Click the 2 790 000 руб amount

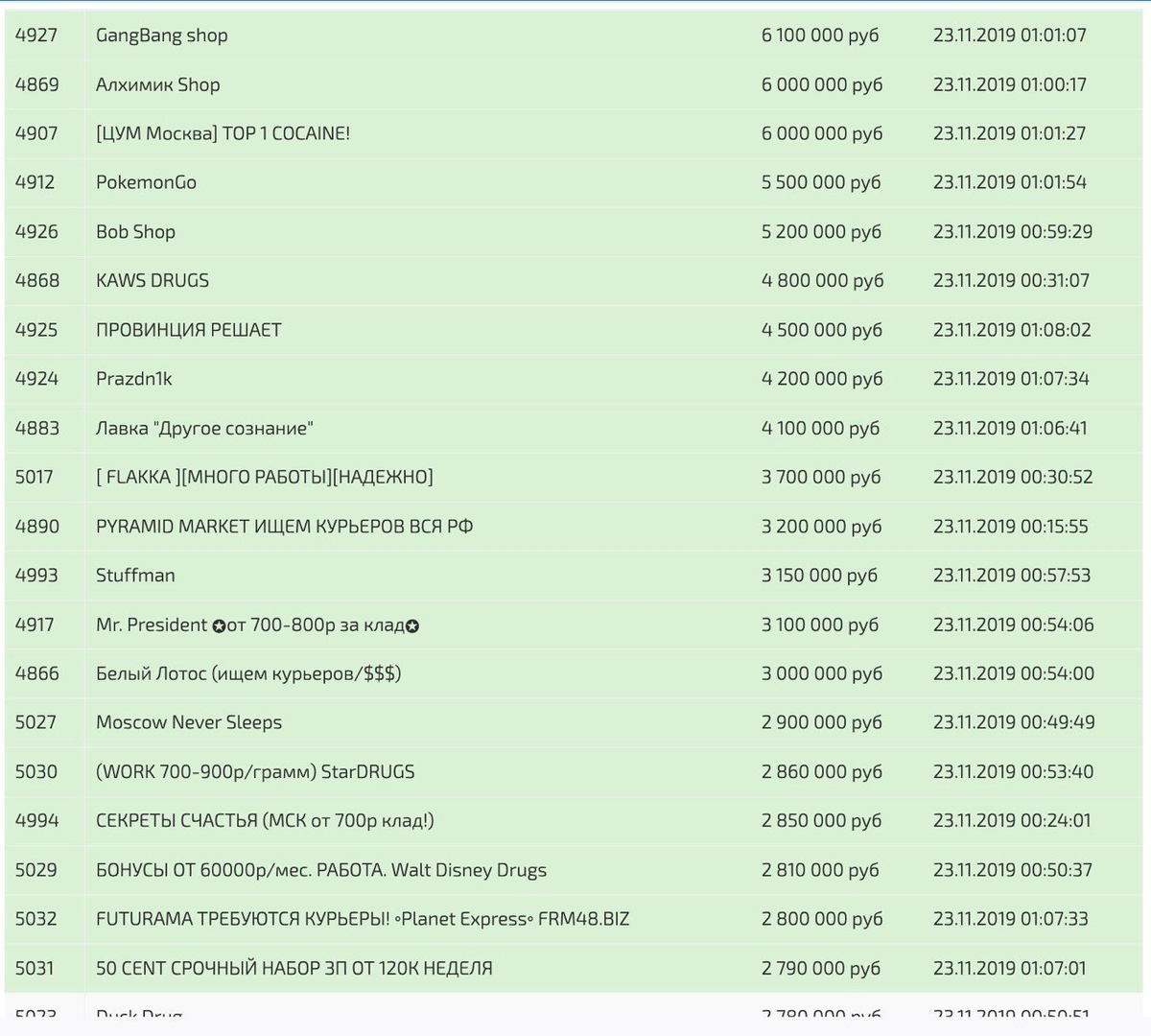821,968
